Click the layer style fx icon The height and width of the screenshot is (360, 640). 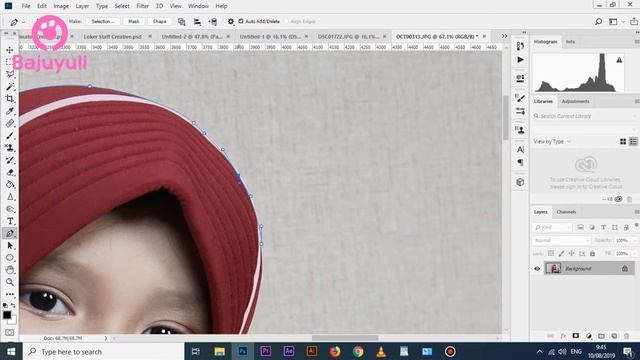(563, 336)
